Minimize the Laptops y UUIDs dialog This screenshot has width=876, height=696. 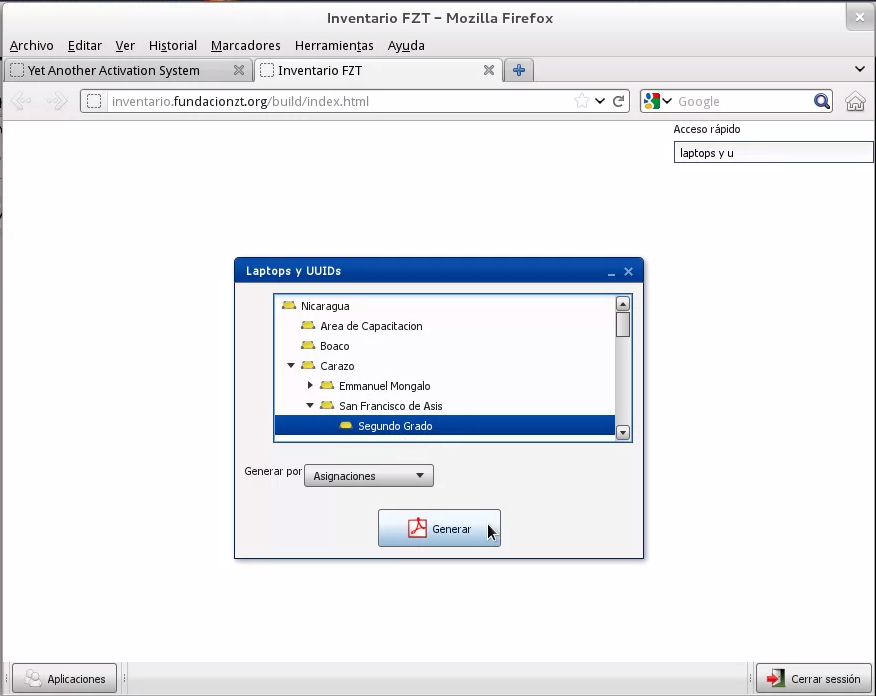click(611, 272)
